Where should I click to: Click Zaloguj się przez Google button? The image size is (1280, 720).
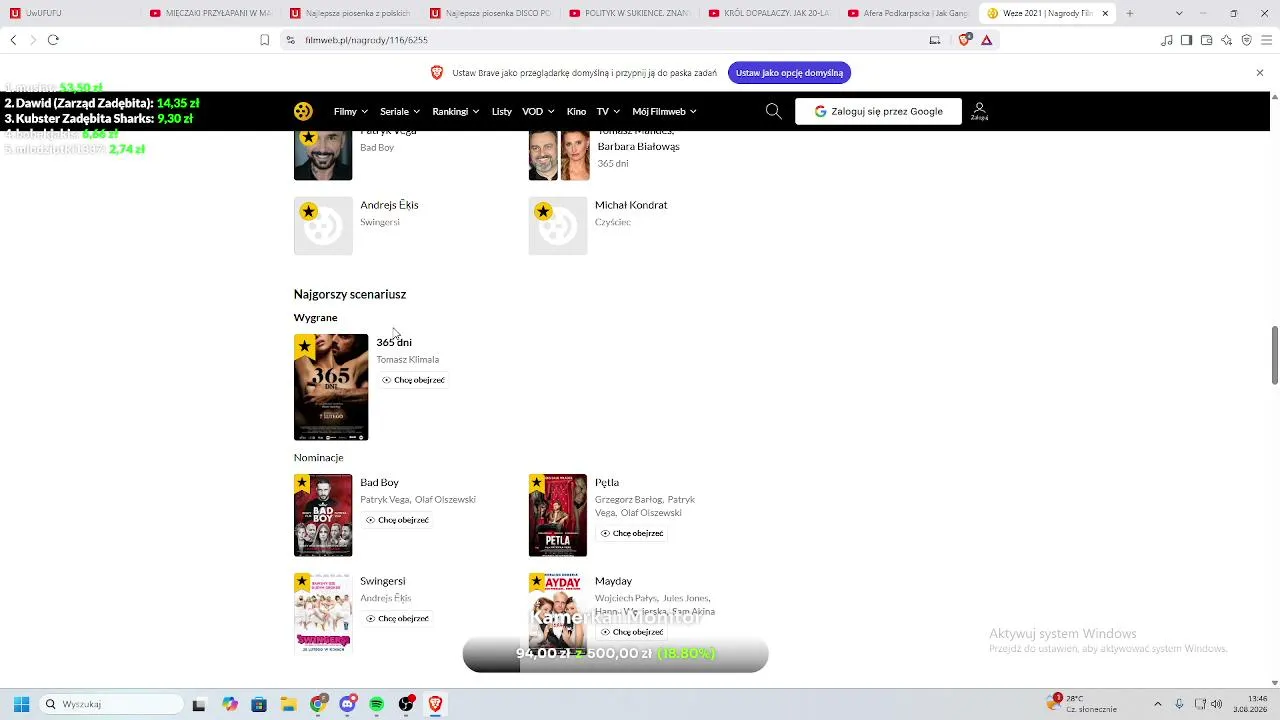tap(878, 111)
